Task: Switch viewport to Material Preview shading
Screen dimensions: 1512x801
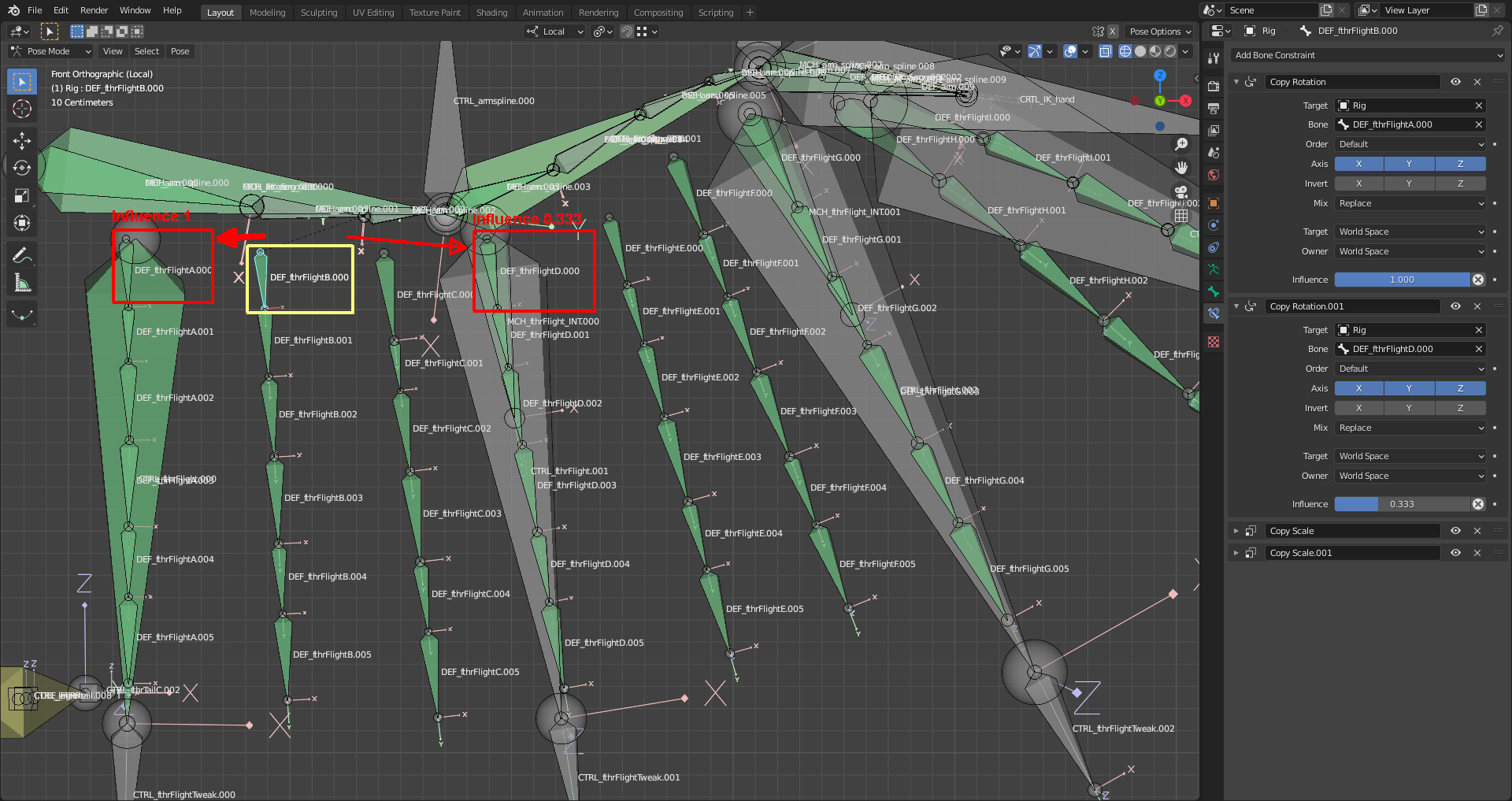Action: tap(1154, 51)
